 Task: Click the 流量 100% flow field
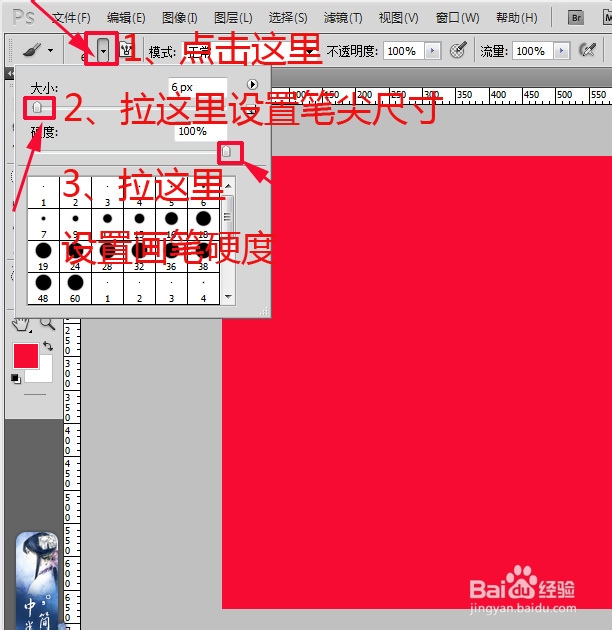coord(533,51)
